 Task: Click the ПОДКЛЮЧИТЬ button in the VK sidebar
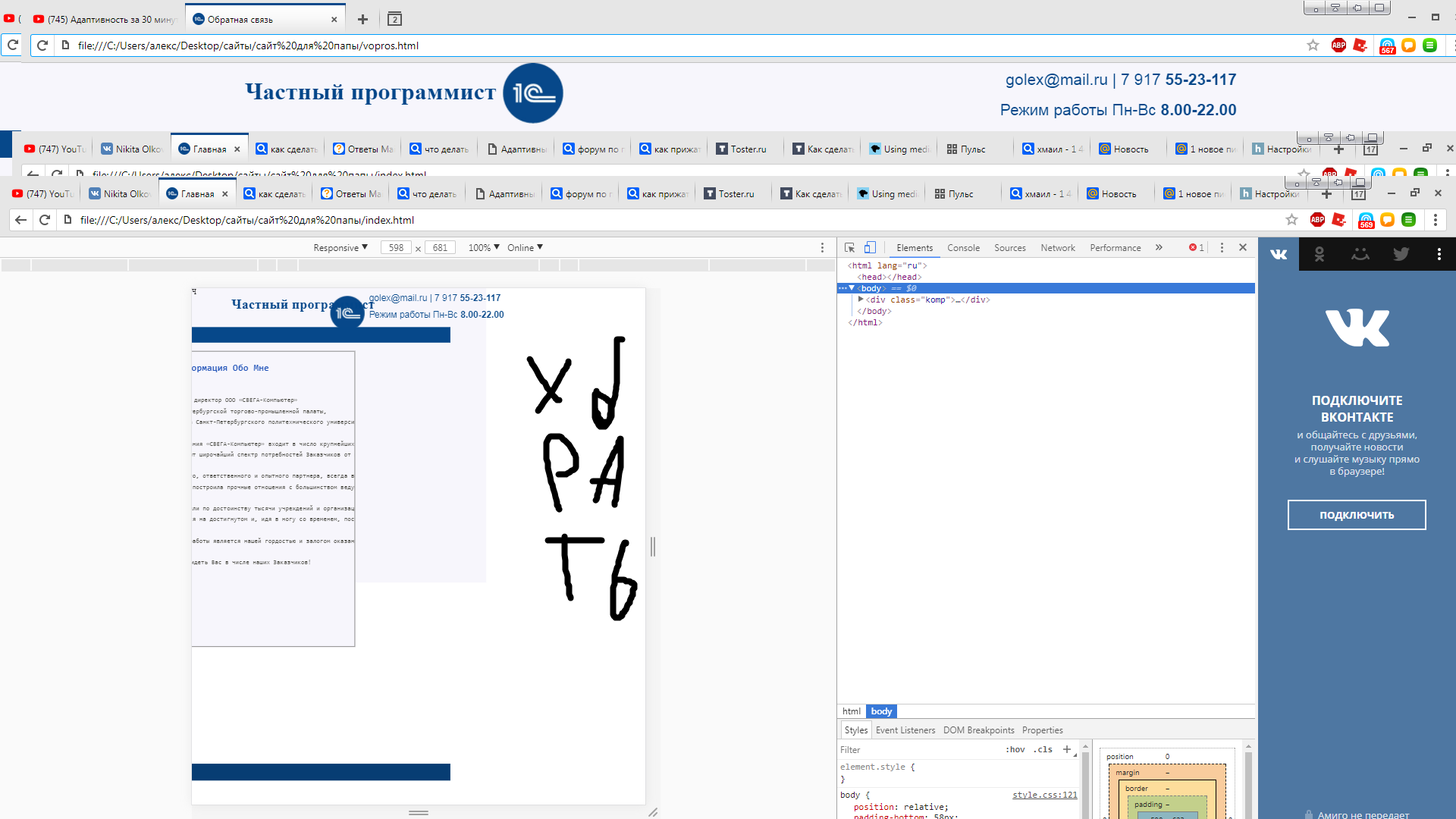pyautogui.click(x=1357, y=515)
